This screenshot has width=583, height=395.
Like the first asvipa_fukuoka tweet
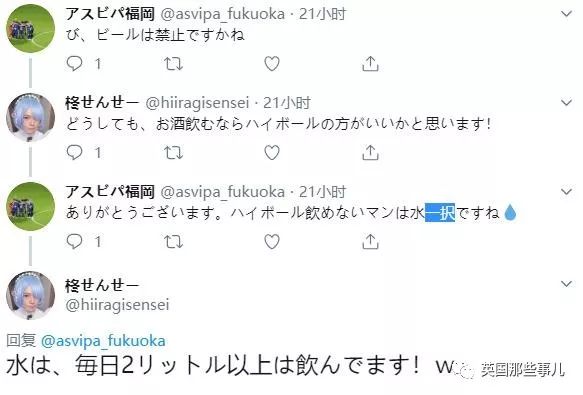point(272,64)
